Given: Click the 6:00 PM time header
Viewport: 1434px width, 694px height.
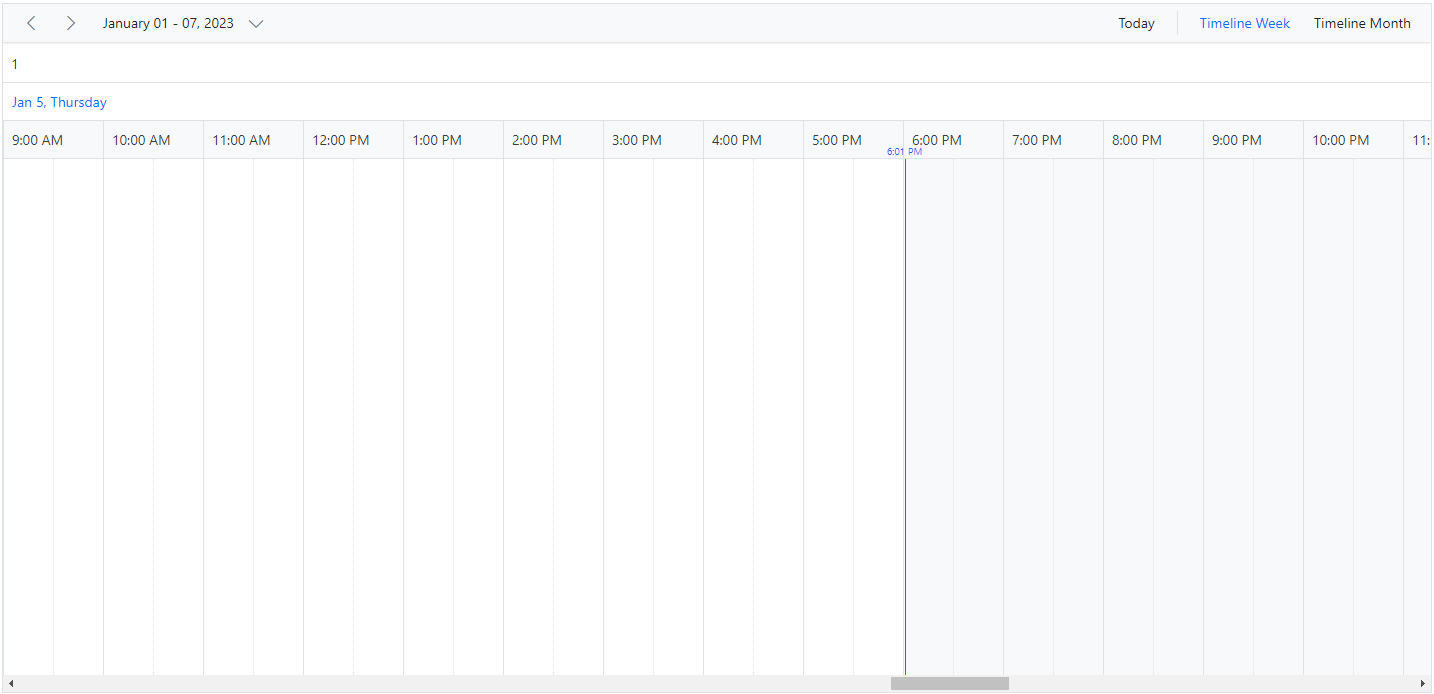Looking at the screenshot, I should pyautogui.click(x=953, y=140).
